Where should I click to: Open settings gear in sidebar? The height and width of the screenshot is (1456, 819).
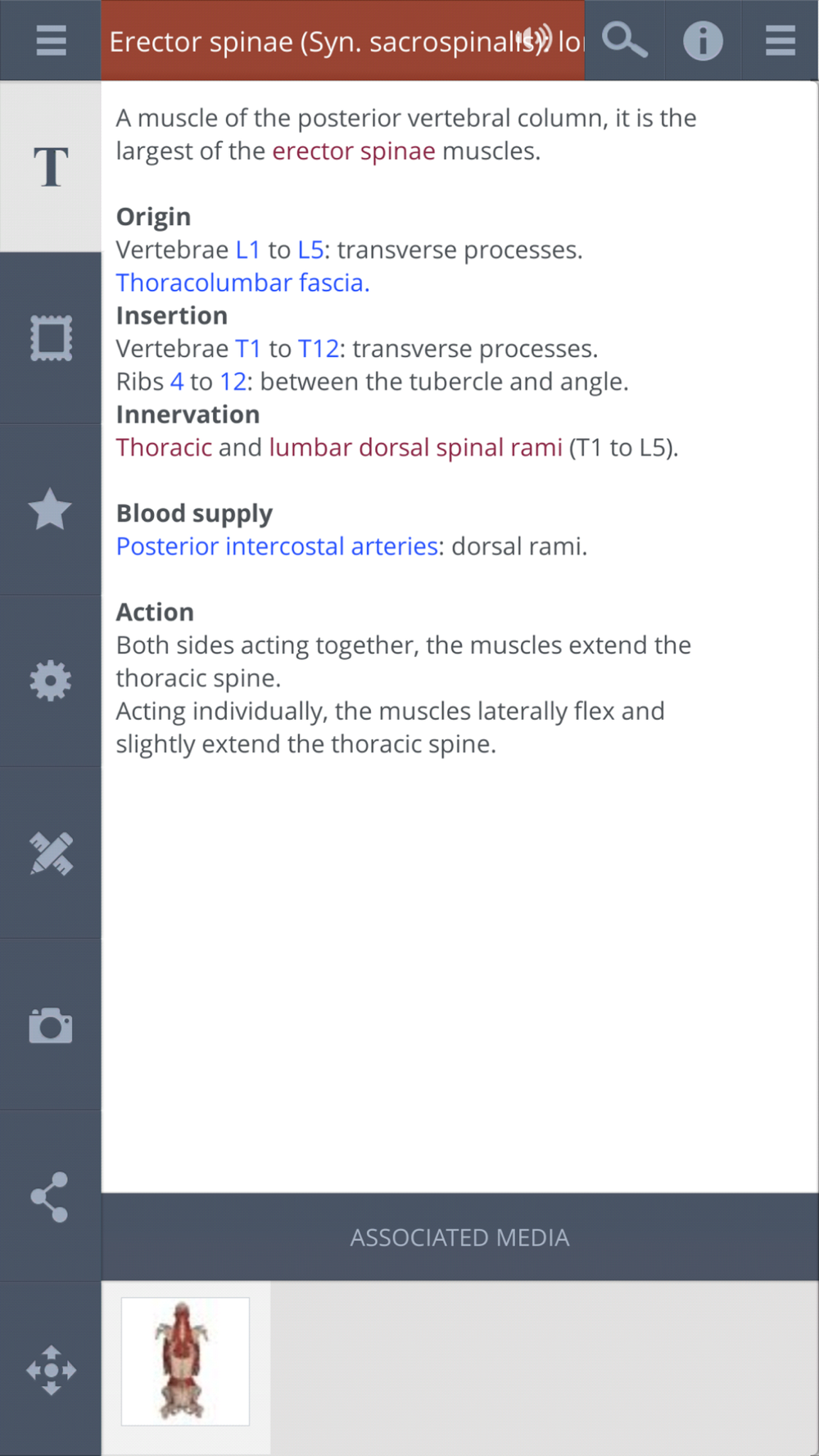(x=51, y=681)
